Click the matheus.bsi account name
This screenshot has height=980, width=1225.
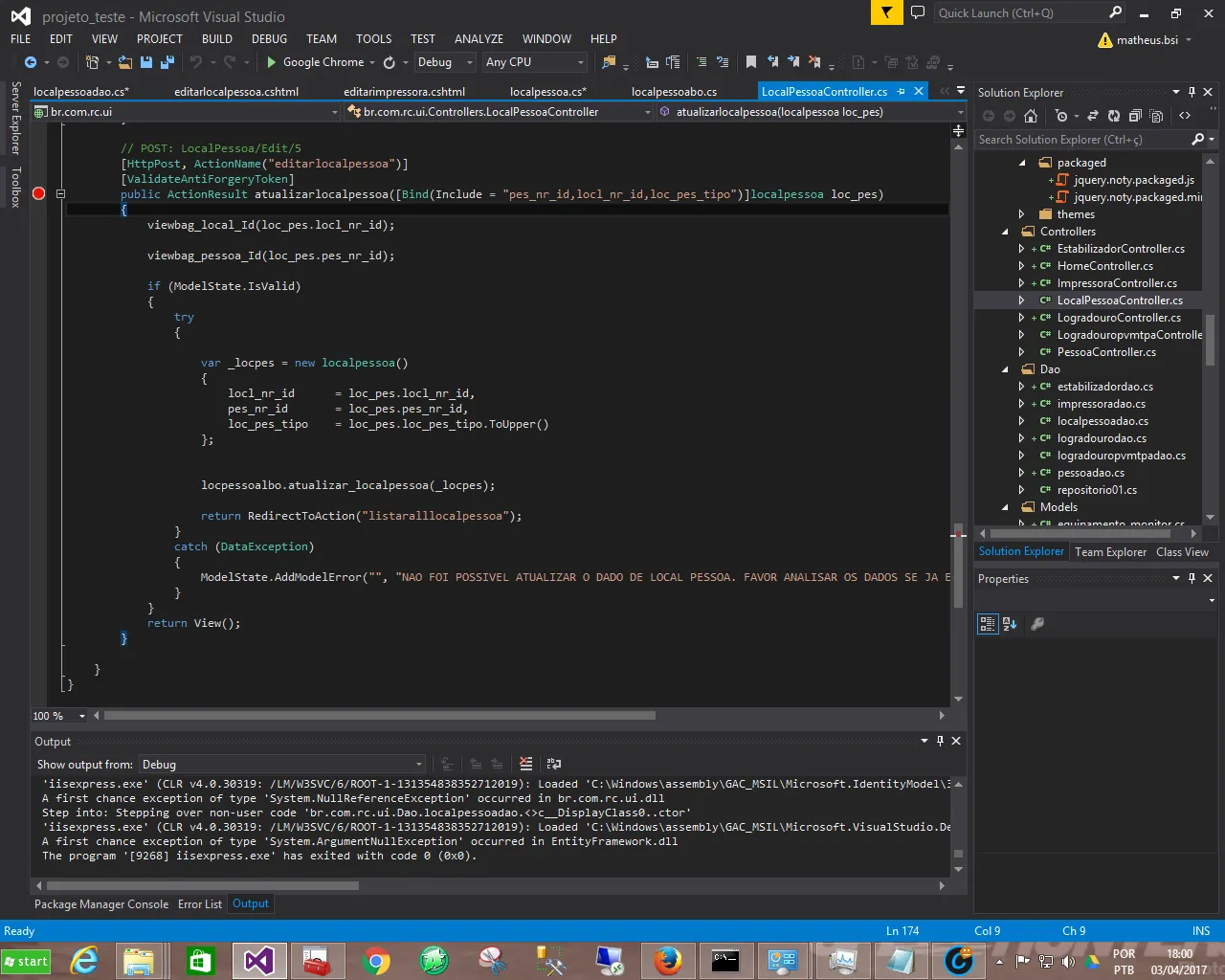pyautogui.click(x=1147, y=40)
